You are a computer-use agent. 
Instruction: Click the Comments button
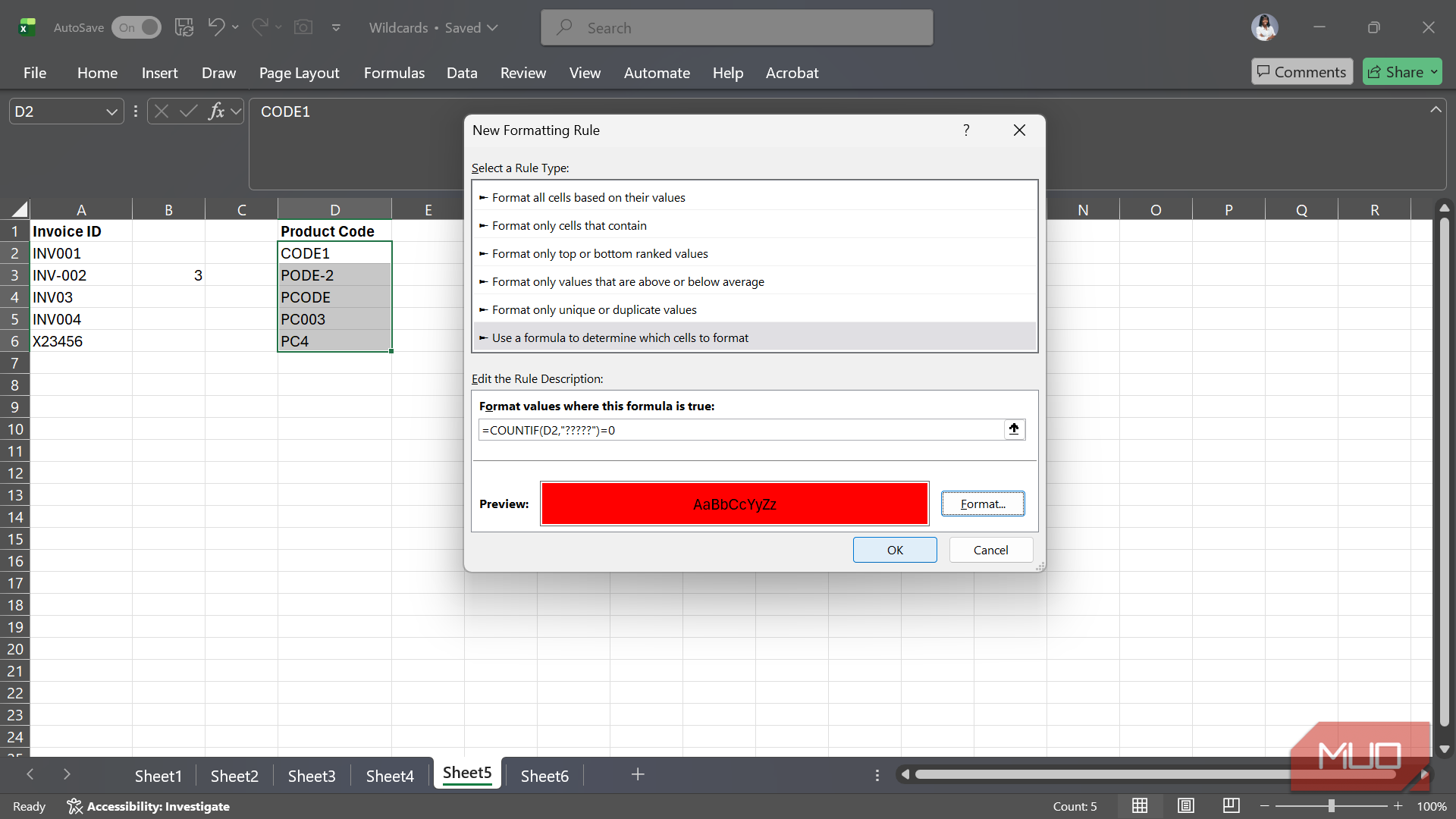pyautogui.click(x=1302, y=72)
